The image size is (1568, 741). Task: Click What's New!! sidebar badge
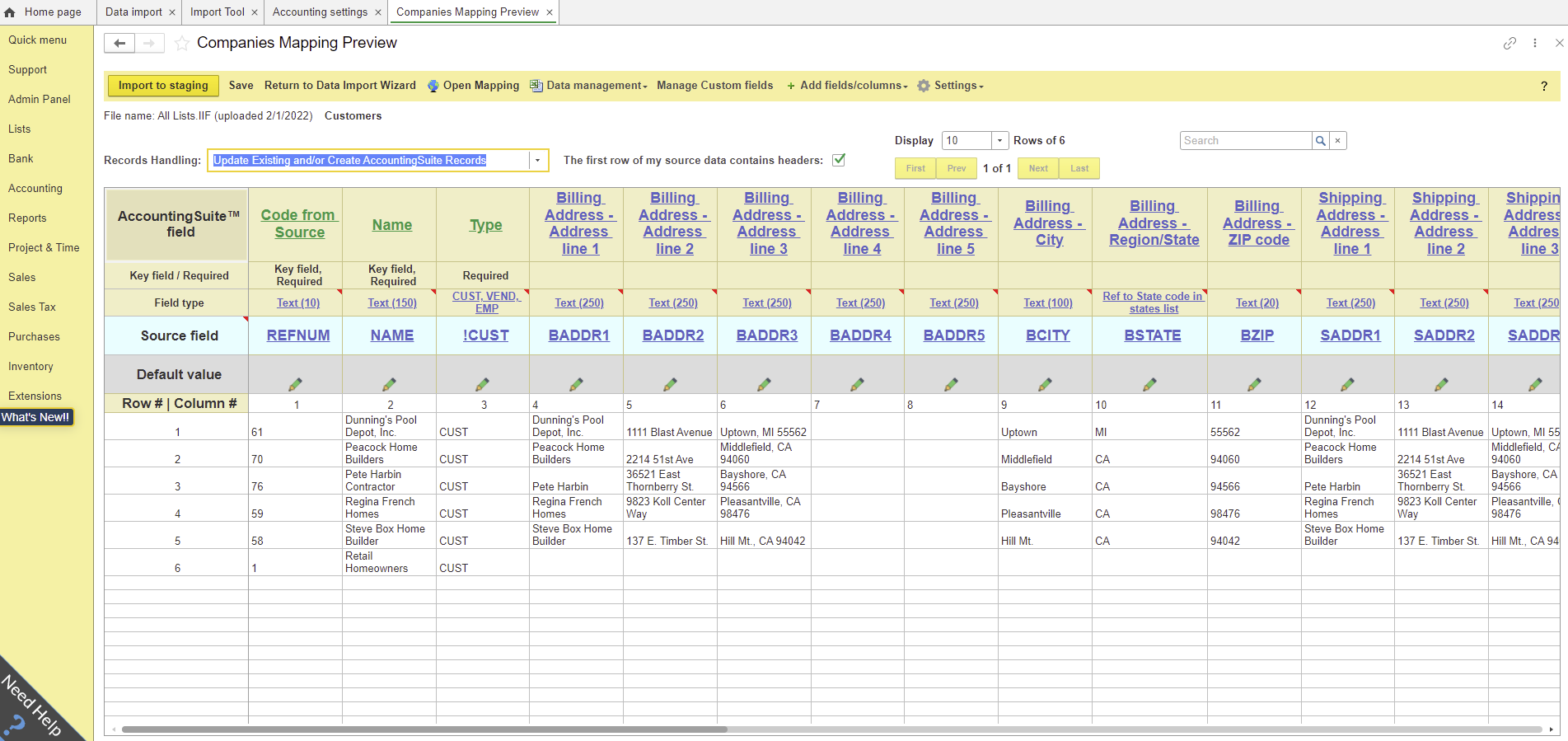36,417
